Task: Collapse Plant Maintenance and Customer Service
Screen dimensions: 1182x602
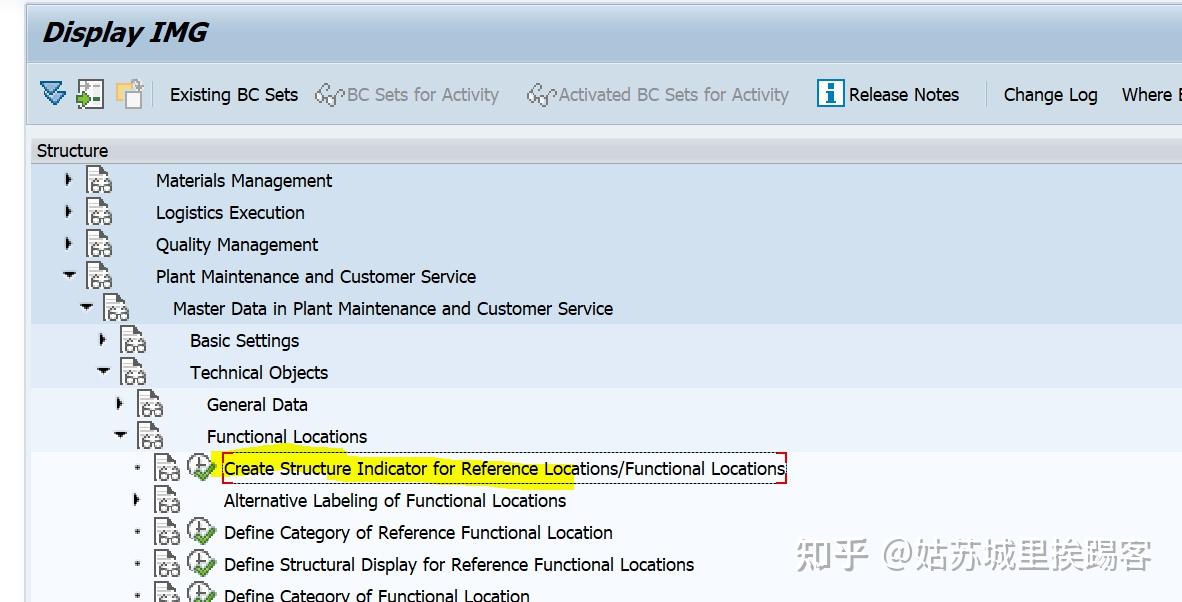Action: 69,275
